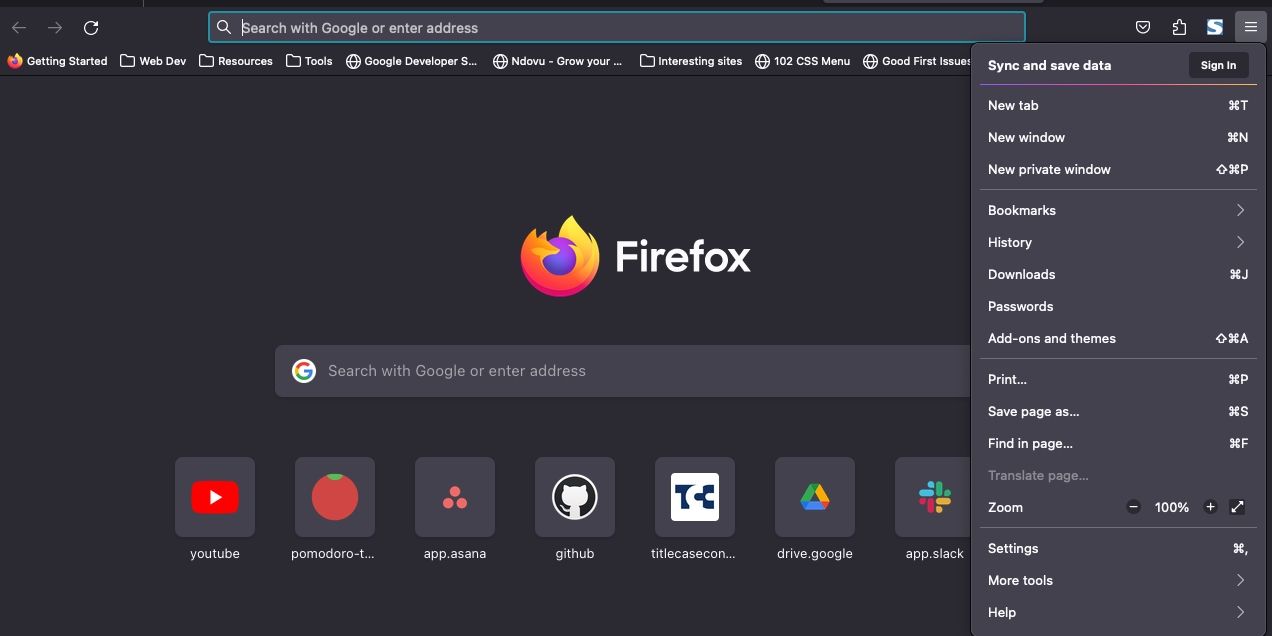Click the blue S extension icon
The image size is (1272, 636).
click(x=1214, y=27)
